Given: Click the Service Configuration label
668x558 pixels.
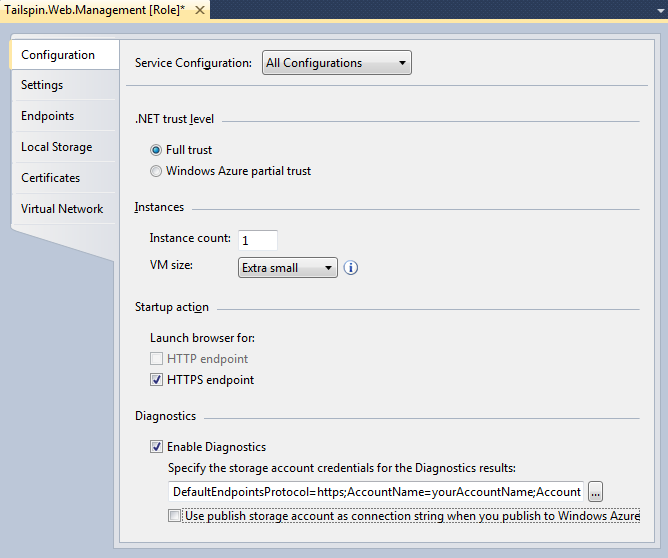Looking at the screenshot, I should 193,63.
